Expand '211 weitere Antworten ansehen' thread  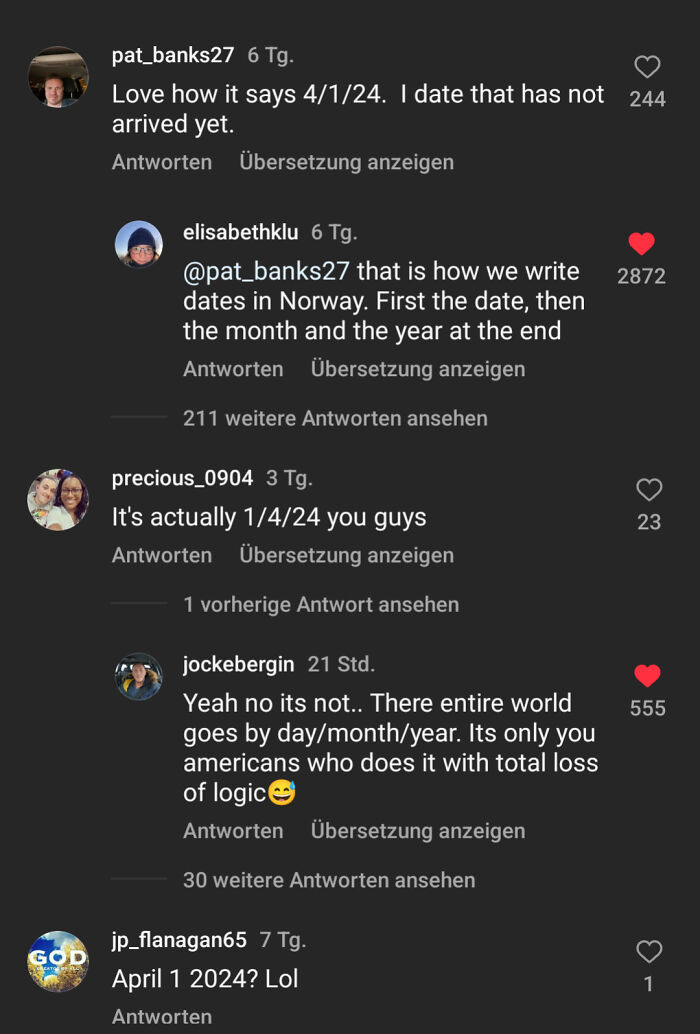pos(335,418)
